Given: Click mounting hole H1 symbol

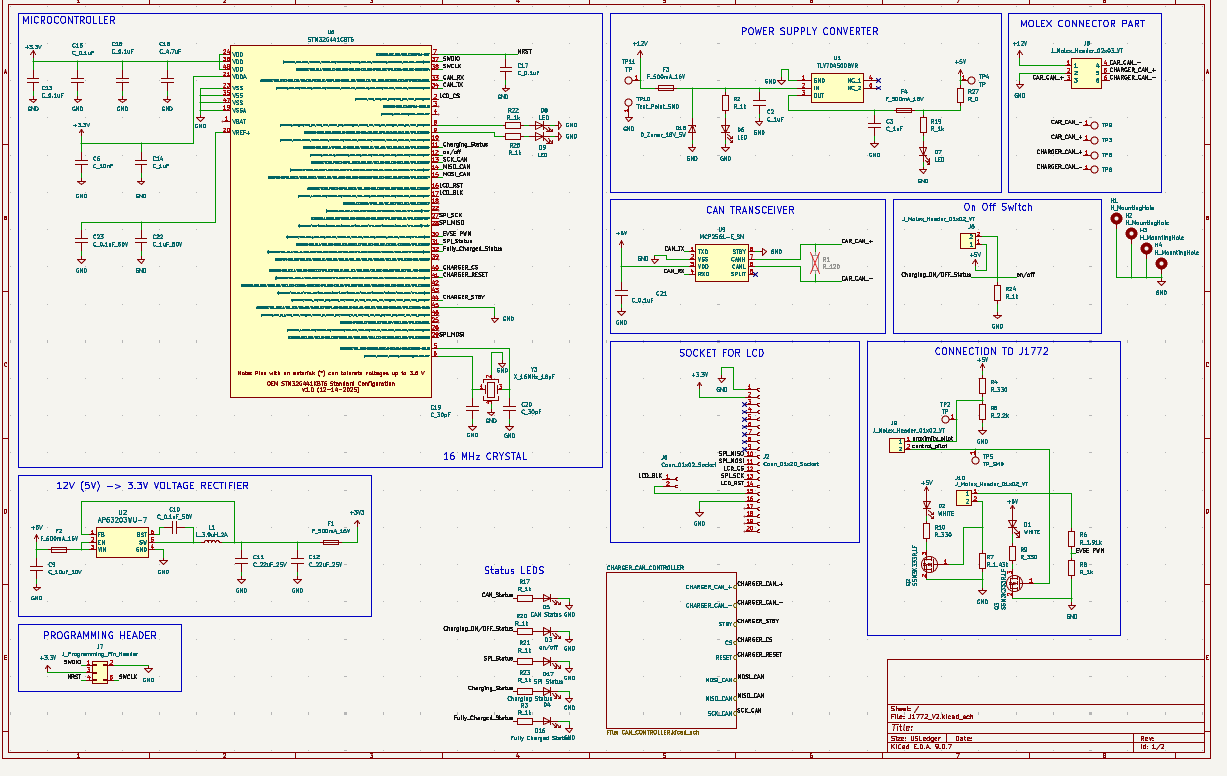Looking at the screenshot, I should tap(1116, 218).
